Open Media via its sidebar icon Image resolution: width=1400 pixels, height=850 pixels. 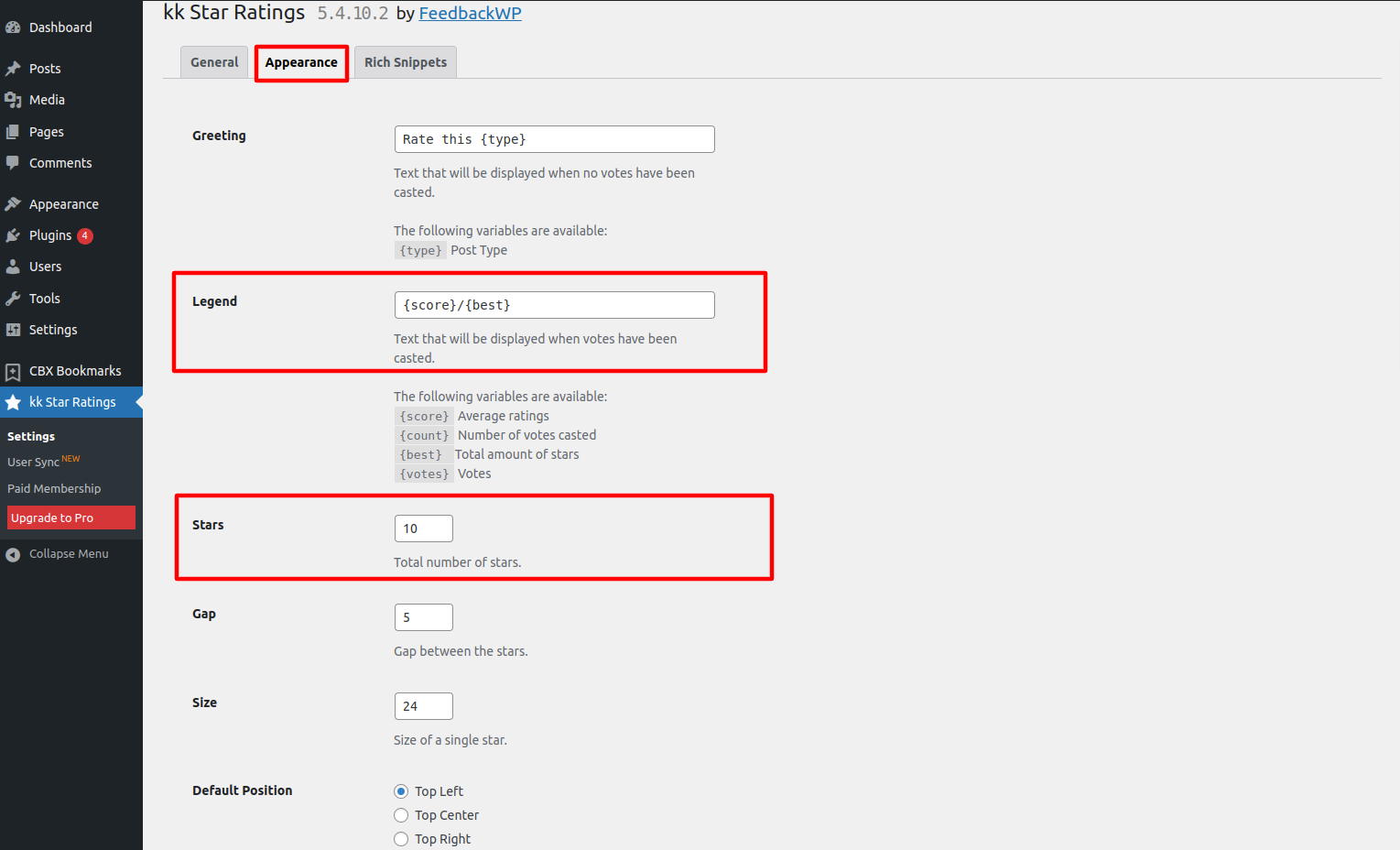pos(13,100)
